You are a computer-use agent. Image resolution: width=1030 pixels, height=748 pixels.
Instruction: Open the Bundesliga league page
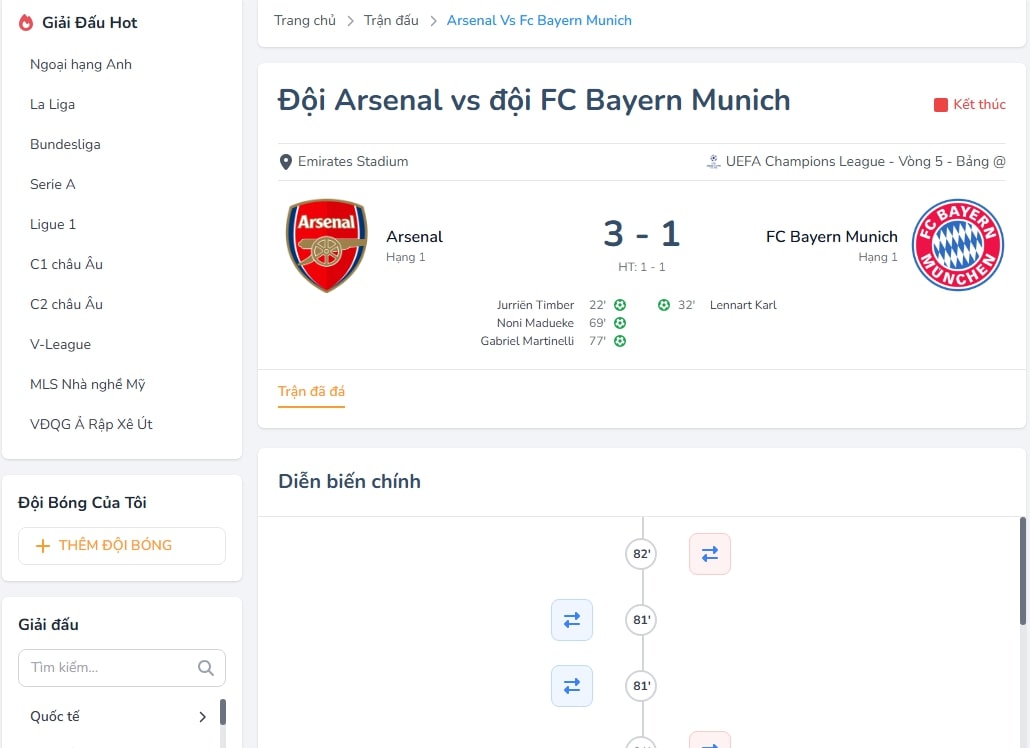pos(65,144)
